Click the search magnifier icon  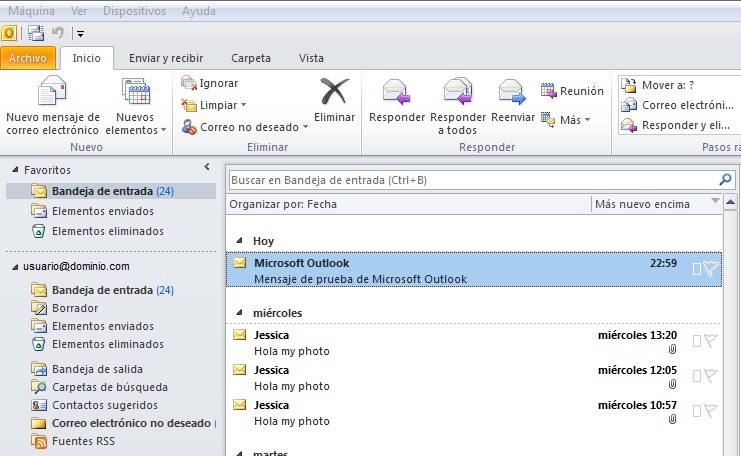click(x=726, y=180)
